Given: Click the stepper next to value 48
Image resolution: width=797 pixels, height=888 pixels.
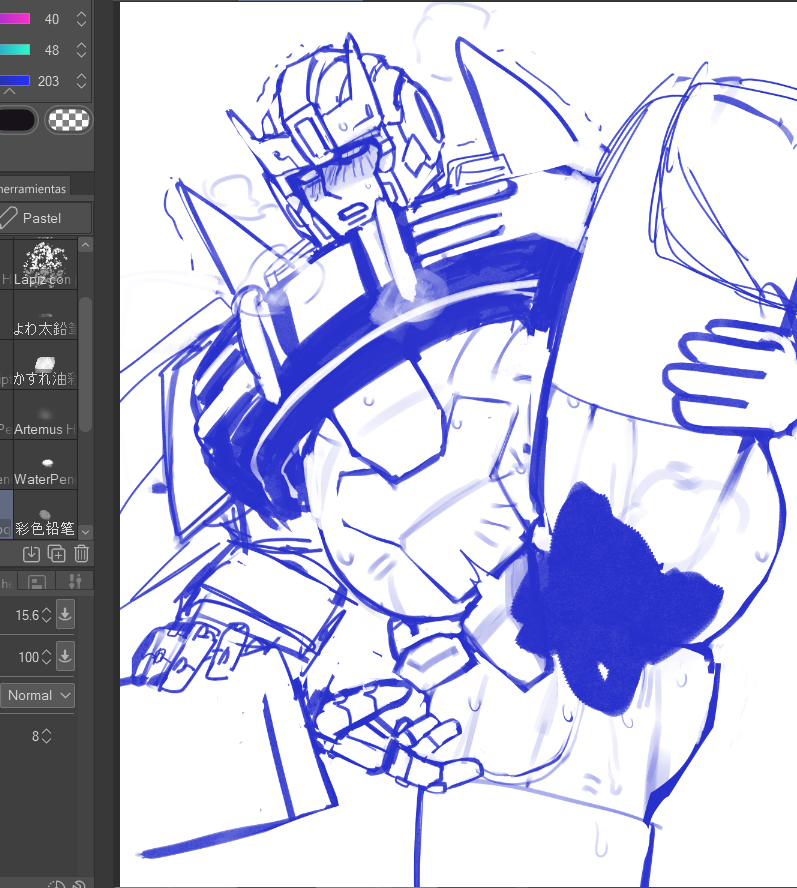Looking at the screenshot, I should coord(82,50).
